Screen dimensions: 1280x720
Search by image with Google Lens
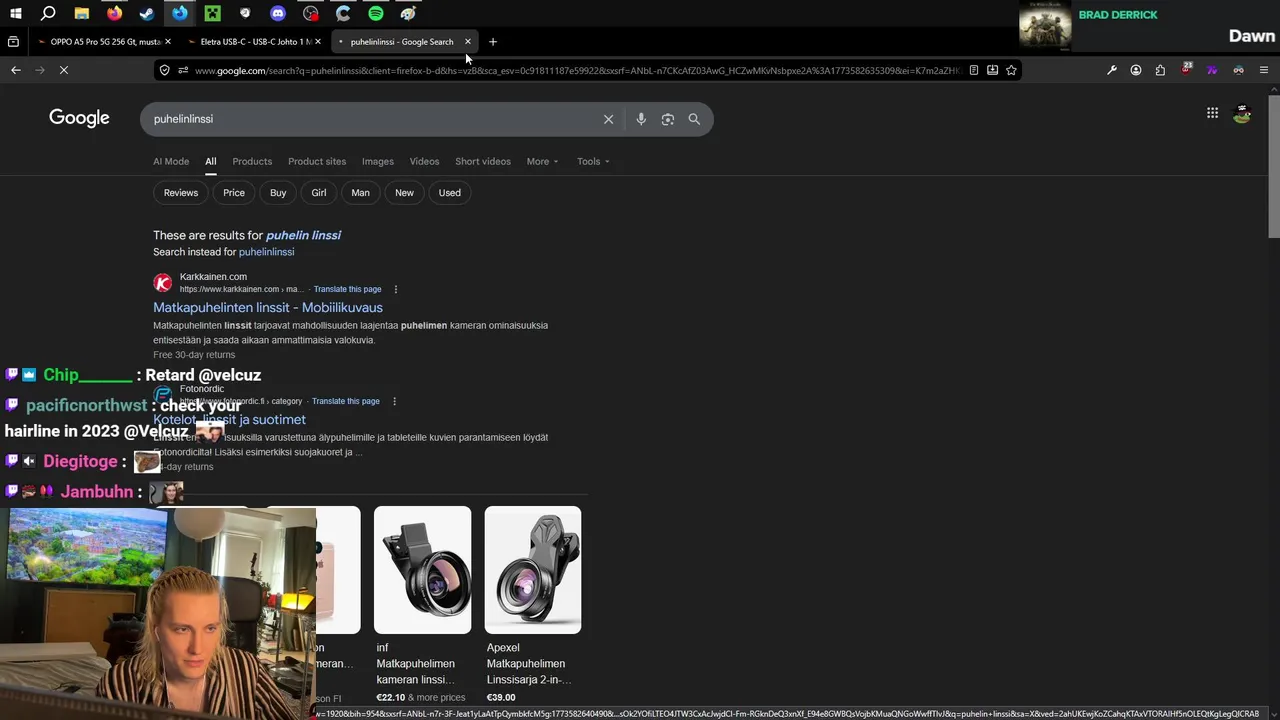pyautogui.click(x=667, y=119)
